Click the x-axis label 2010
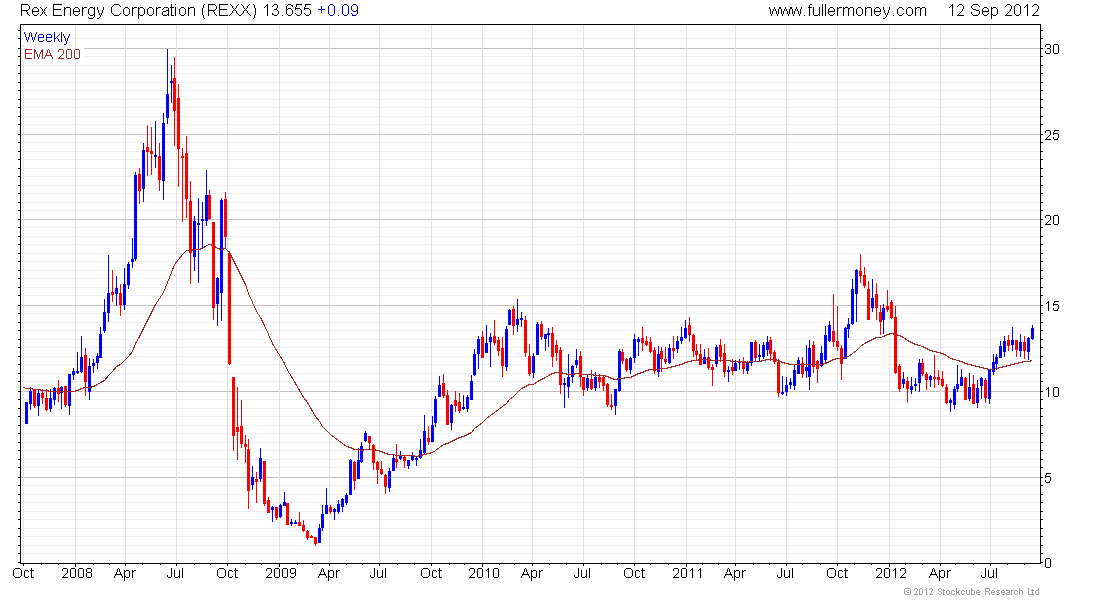Viewport: 1100px width, 600px height. coord(484,573)
